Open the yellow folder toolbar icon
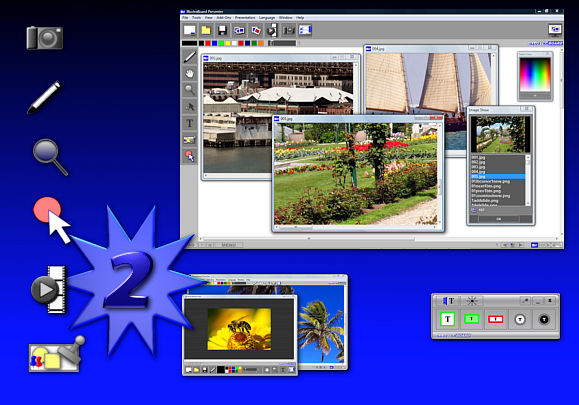The image size is (579, 405). [206, 30]
